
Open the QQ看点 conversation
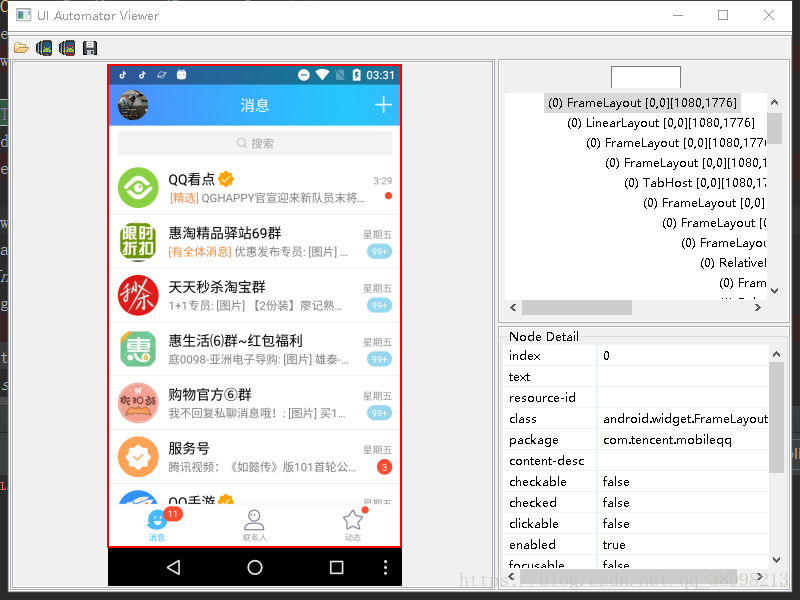click(x=255, y=188)
